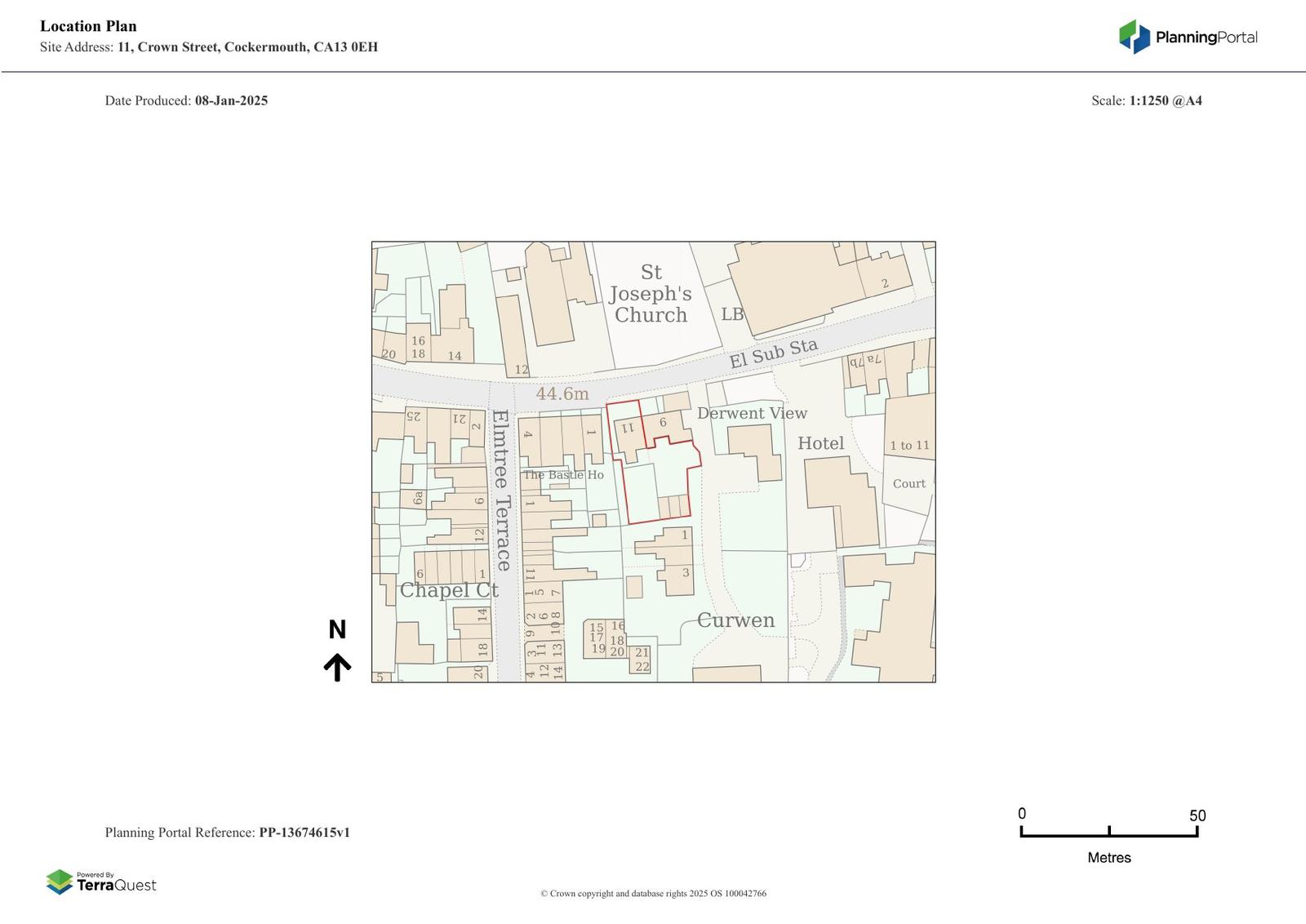The height and width of the screenshot is (924, 1306).
Task: Click the Crown copyright notice
Action: tap(653, 894)
